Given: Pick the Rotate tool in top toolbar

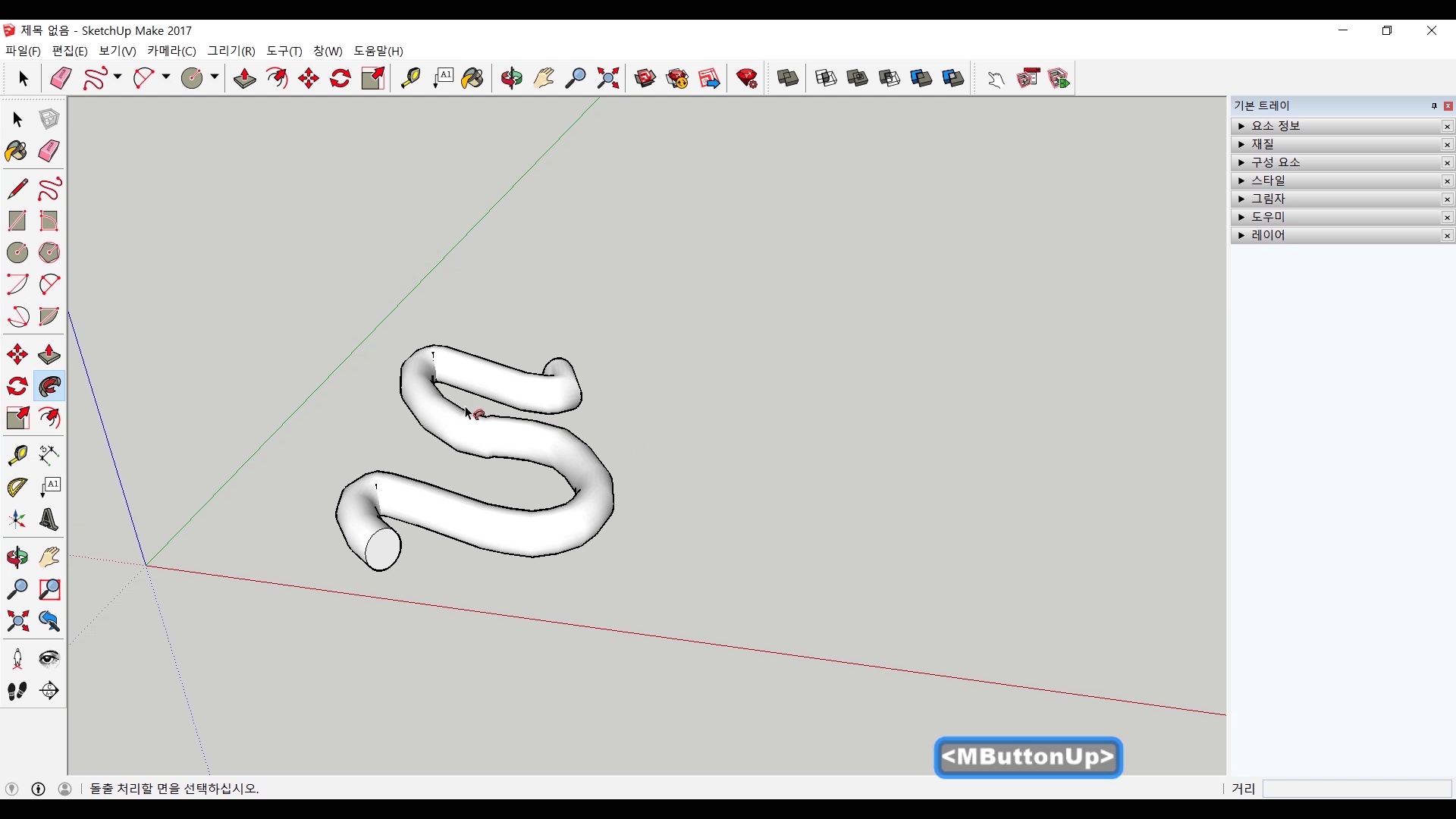Looking at the screenshot, I should click(340, 78).
